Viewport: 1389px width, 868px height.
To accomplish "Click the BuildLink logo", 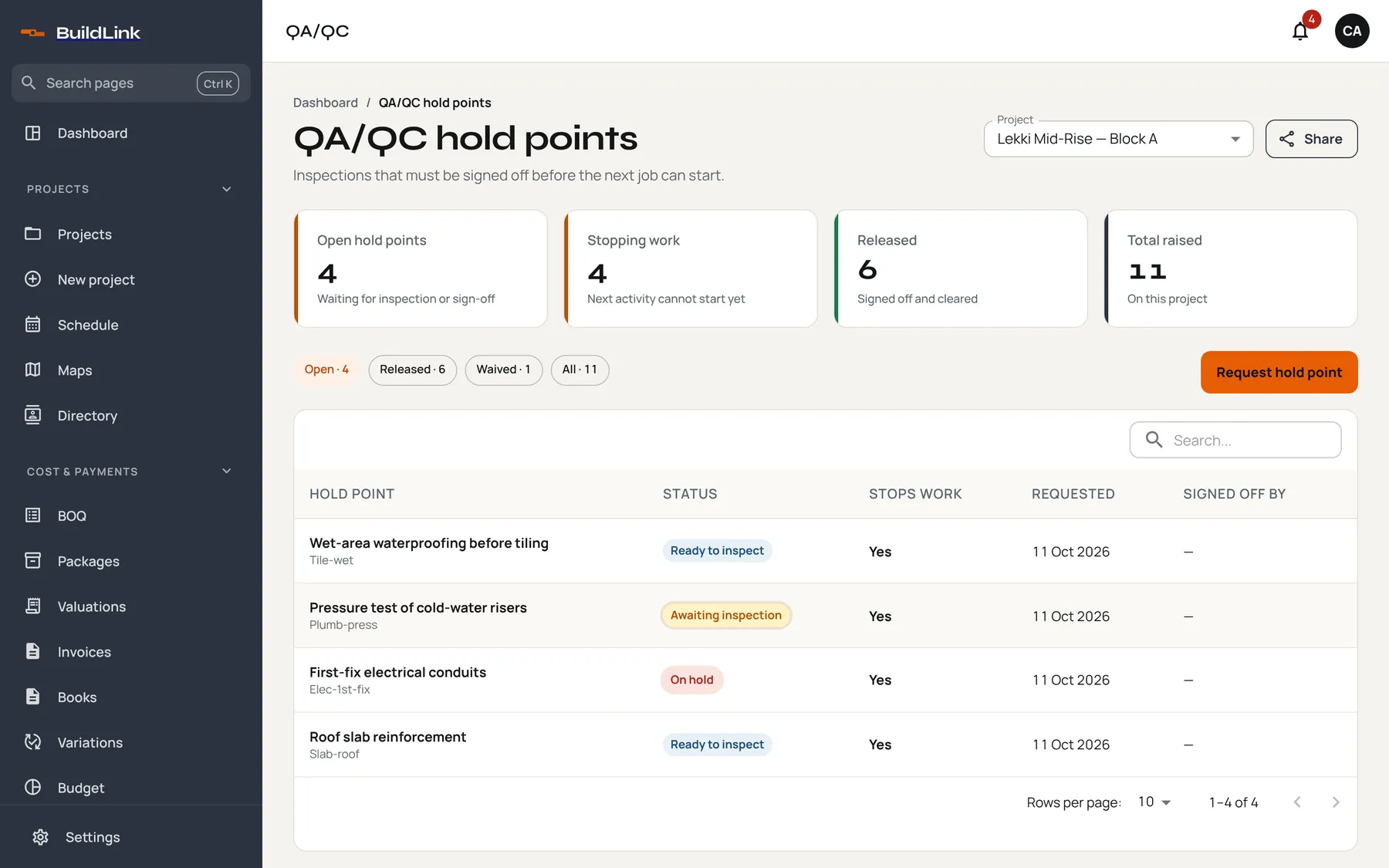I will 80,32.
